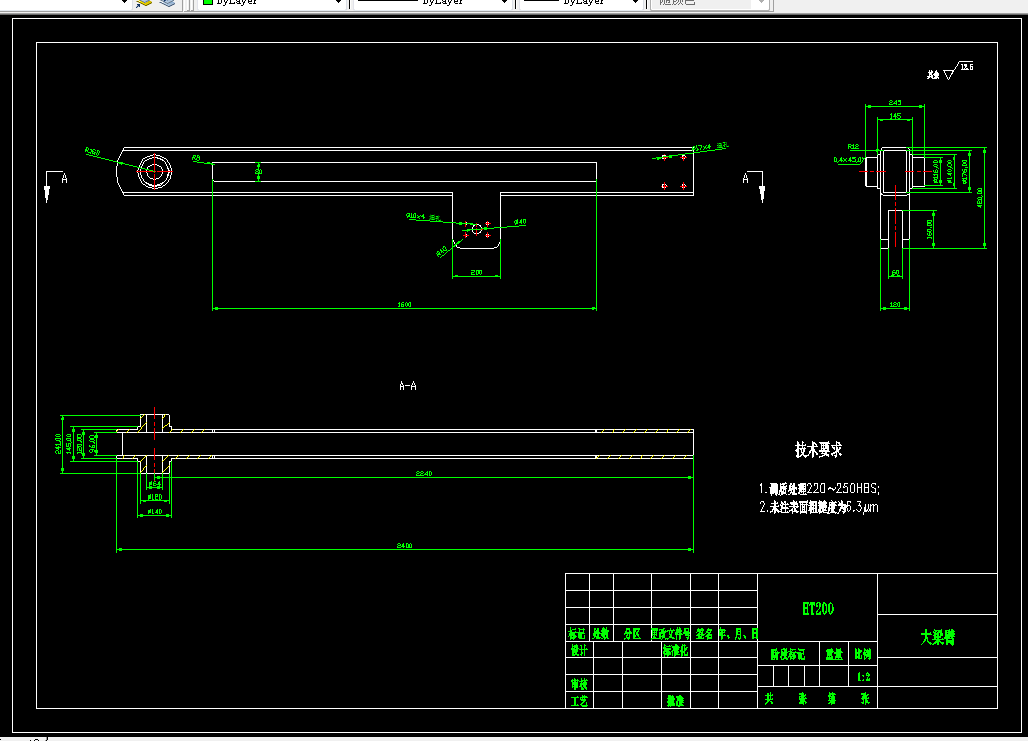Select the 标准化 title block cell
1028x741 pixels.
[675, 651]
